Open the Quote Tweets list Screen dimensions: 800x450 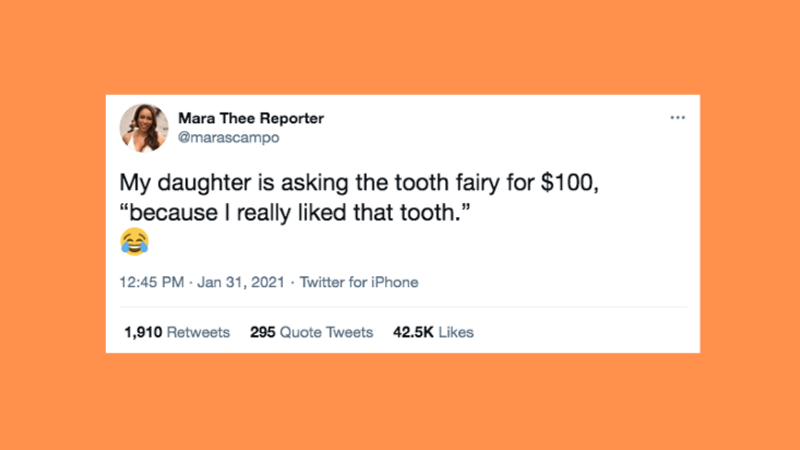tap(326, 332)
